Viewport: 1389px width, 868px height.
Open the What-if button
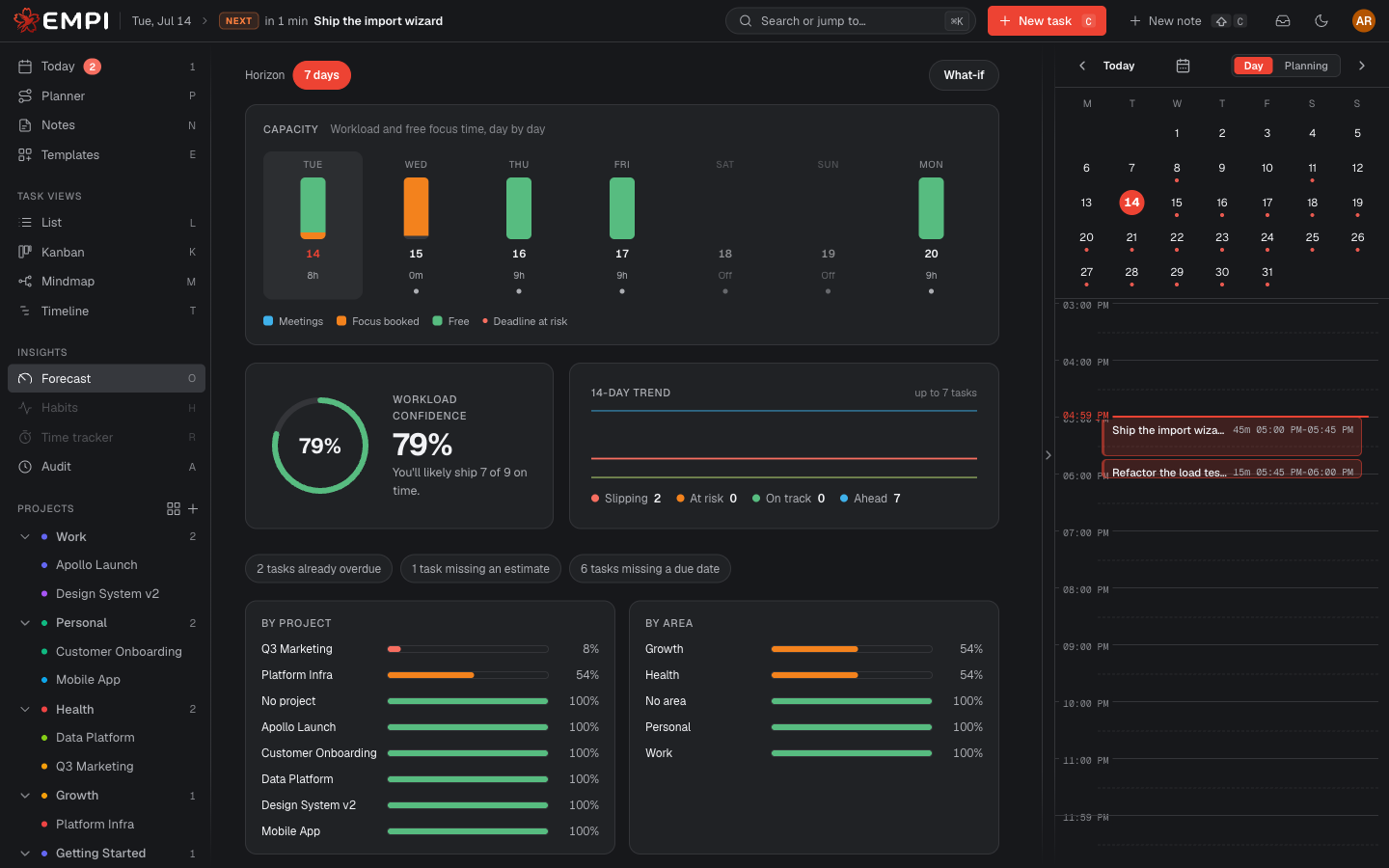pyautogui.click(x=964, y=75)
